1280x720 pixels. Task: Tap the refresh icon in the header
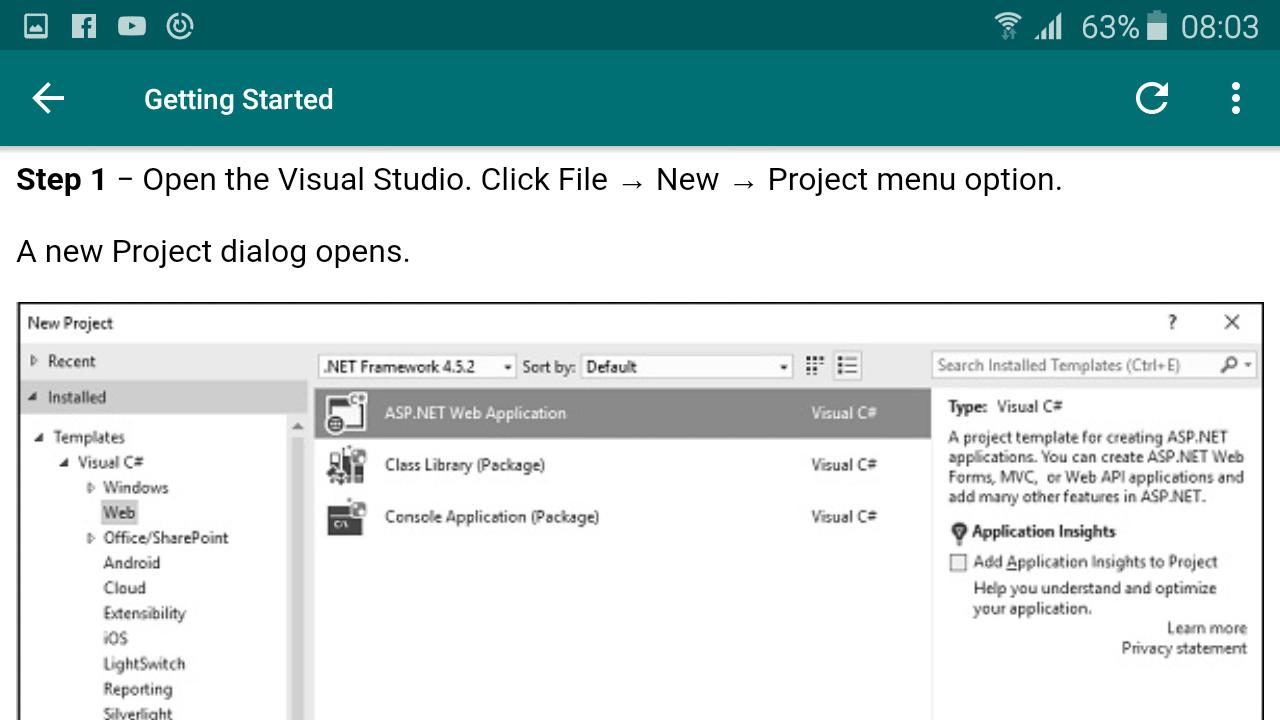pos(1152,98)
